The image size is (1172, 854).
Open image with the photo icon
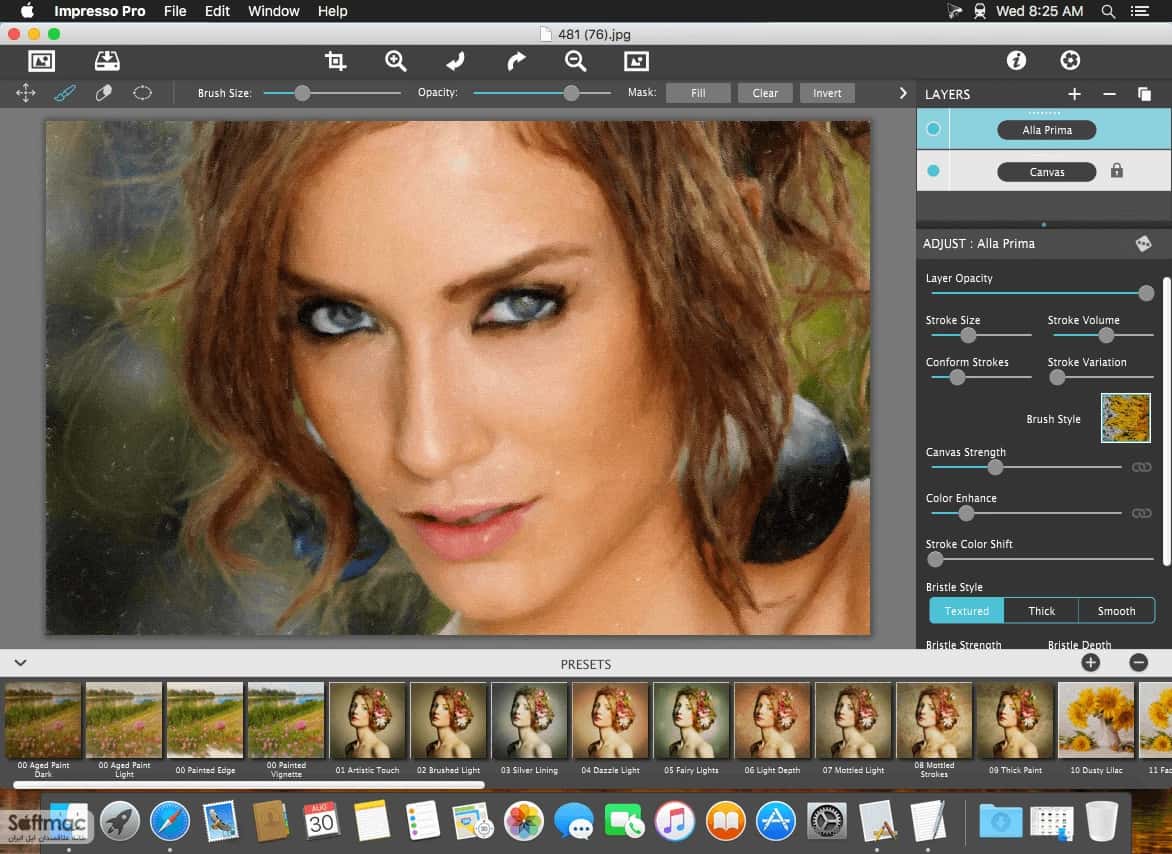click(x=41, y=61)
